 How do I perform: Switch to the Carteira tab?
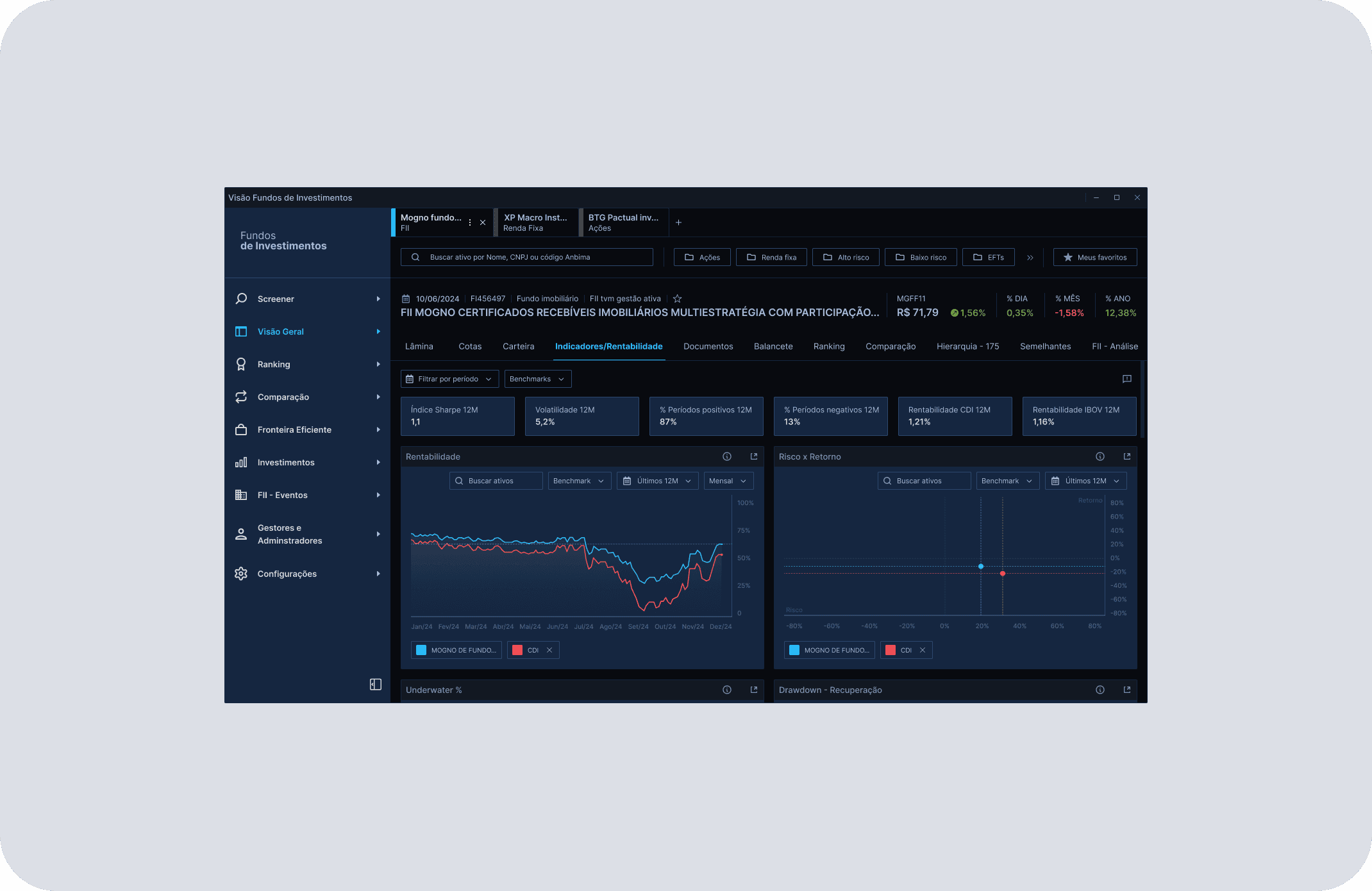tap(518, 346)
